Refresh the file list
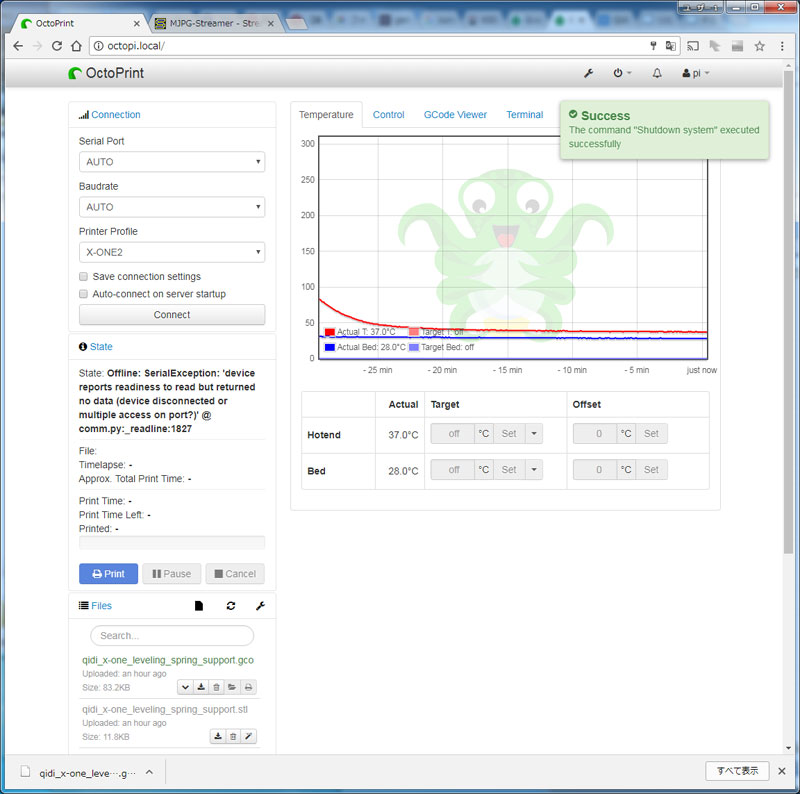This screenshot has width=800, height=794. pyautogui.click(x=231, y=606)
